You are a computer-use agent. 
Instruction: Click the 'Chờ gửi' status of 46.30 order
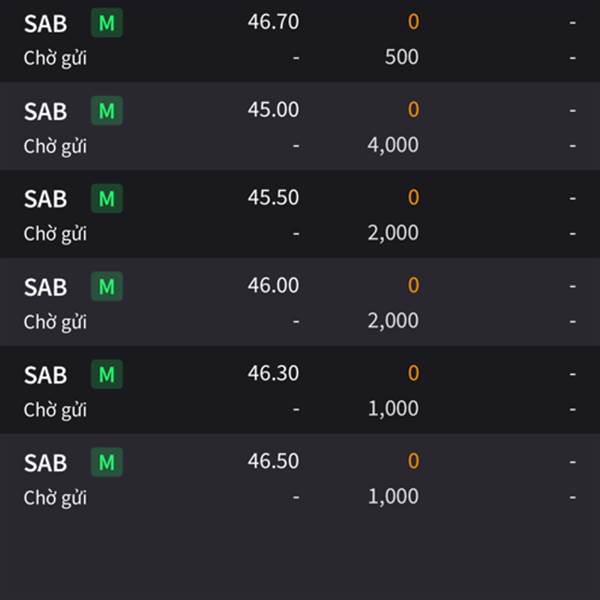pyautogui.click(x=55, y=410)
